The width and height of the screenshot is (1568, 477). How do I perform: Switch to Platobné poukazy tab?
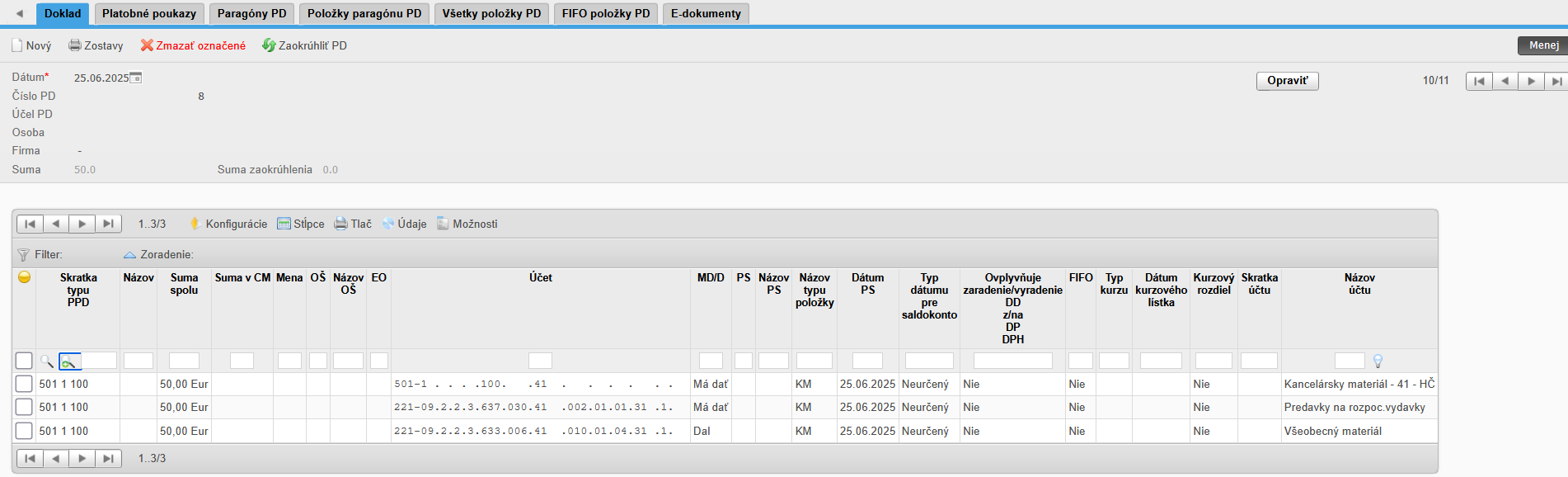tap(149, 13)
